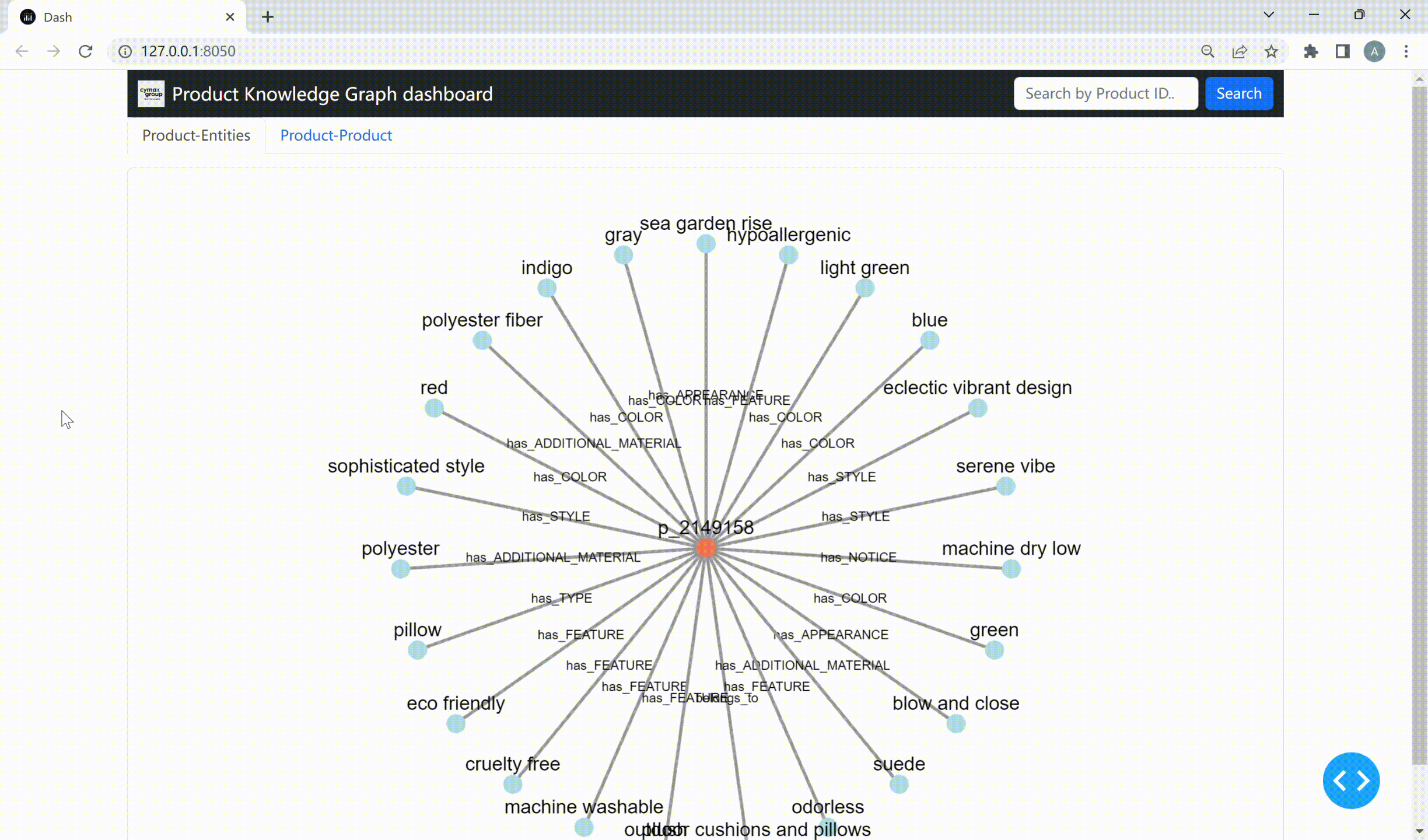This screenshot has height=840, width=1428.
Task: Open a new browser tab
Action: coord(268,17)
